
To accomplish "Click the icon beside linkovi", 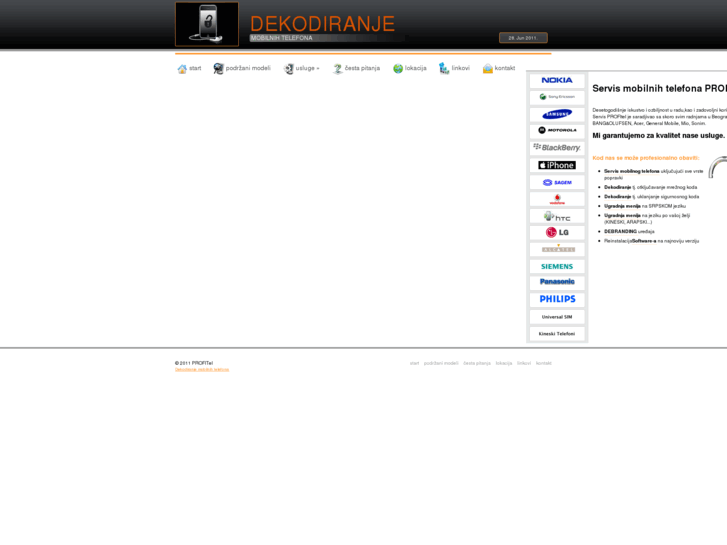I will [444, 69].
